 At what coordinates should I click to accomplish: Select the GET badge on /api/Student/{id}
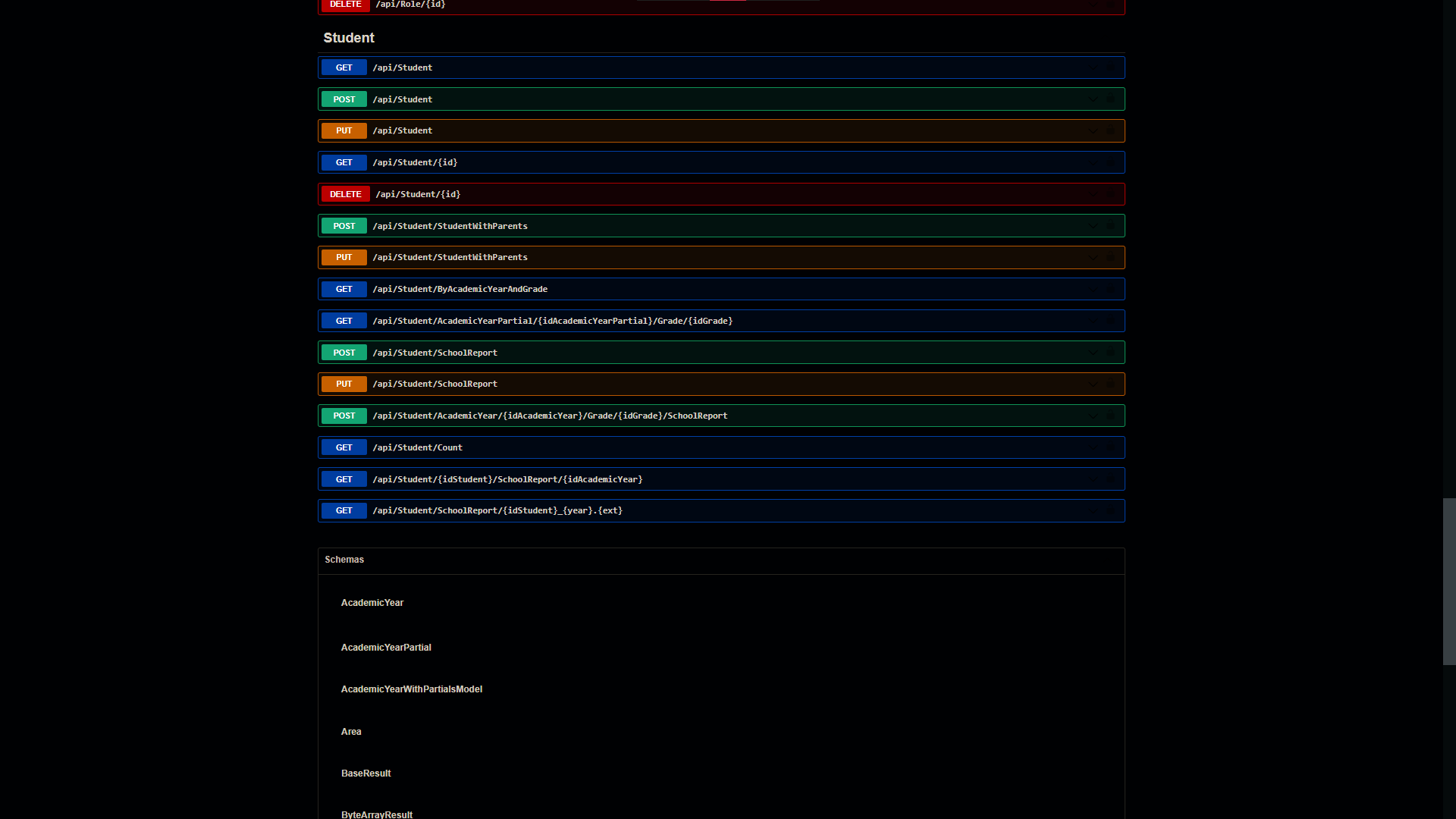(344, 162)
